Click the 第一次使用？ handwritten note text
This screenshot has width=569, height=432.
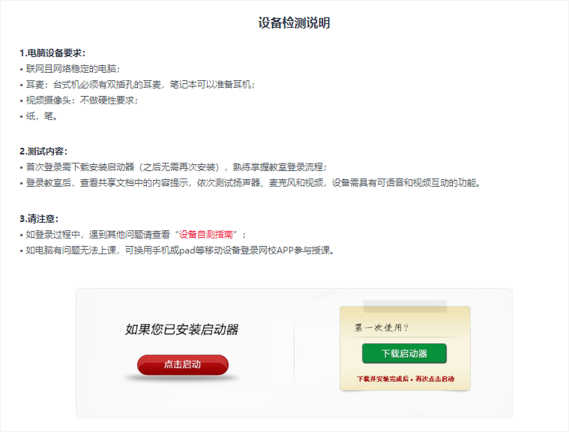tap(381, 328)
